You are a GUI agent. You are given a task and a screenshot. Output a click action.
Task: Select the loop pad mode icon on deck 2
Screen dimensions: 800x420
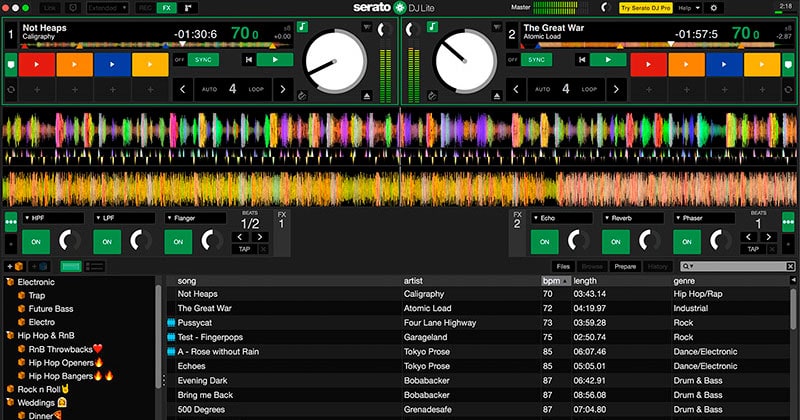click(x=788, y=90)
